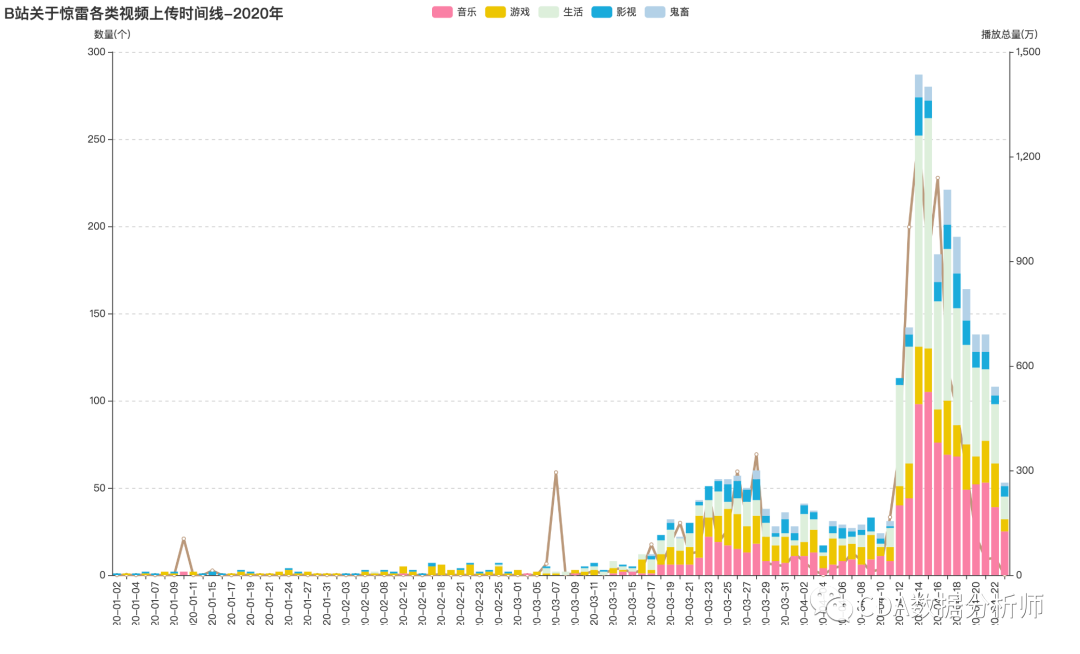Click the tallest stacked bar at 04-14

[919, 324]
